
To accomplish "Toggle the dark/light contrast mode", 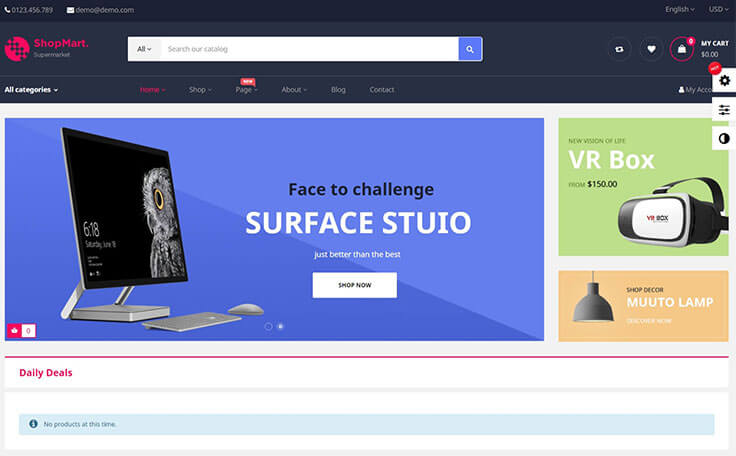I will coord(724,139).
